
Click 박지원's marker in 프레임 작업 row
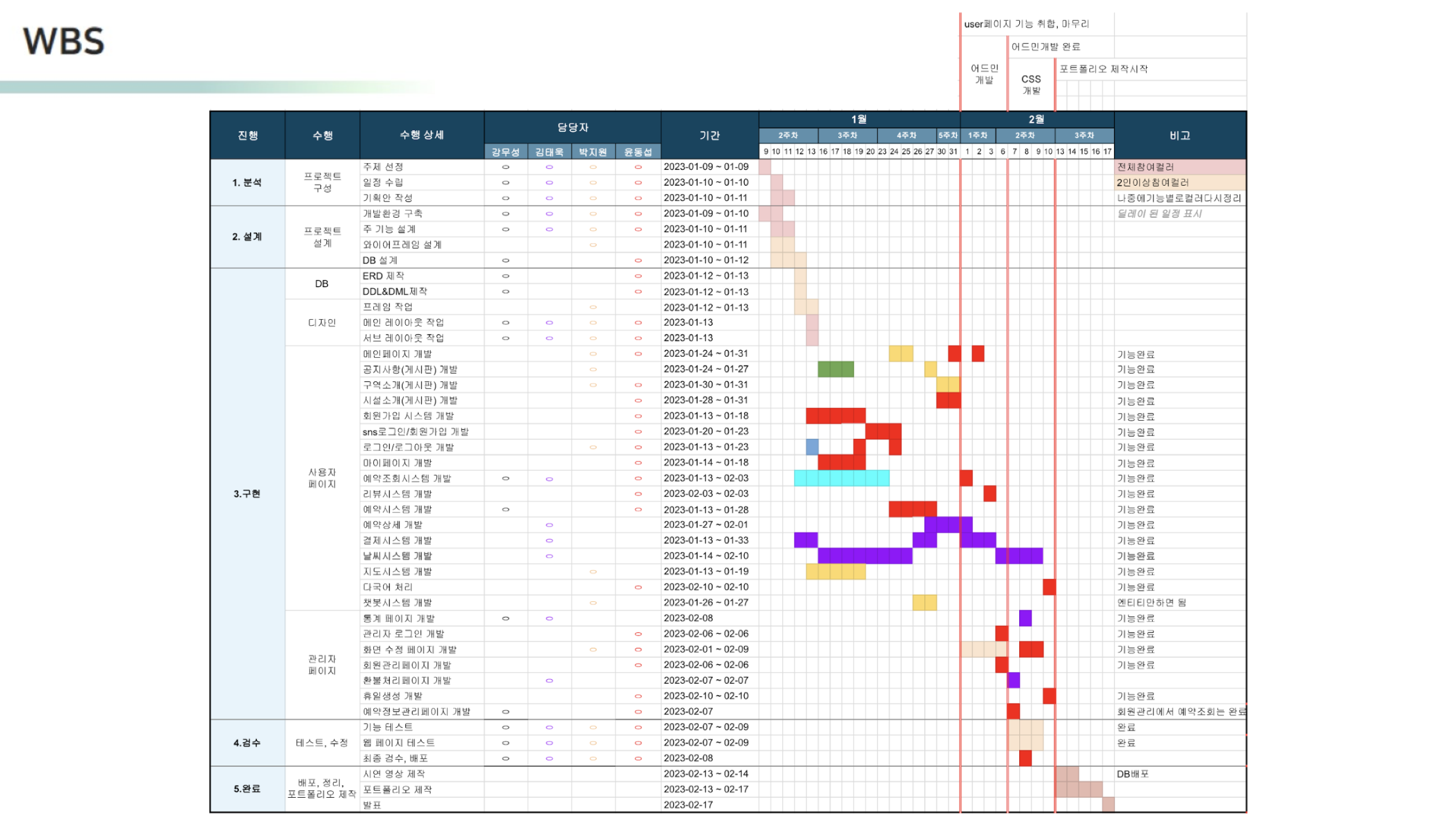(x=593, y=307)
